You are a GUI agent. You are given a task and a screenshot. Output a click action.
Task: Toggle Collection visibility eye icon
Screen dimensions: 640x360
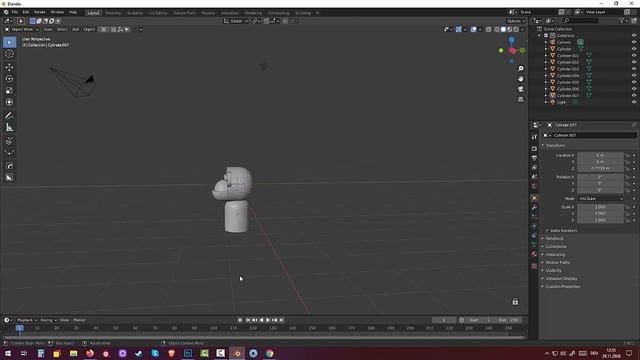click(634, 36)
